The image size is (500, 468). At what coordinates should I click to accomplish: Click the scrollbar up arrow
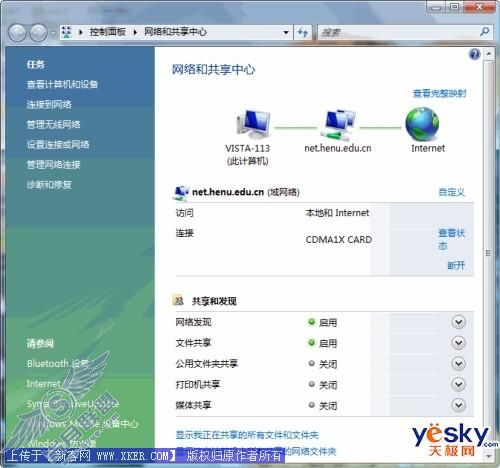pos(488,53)
